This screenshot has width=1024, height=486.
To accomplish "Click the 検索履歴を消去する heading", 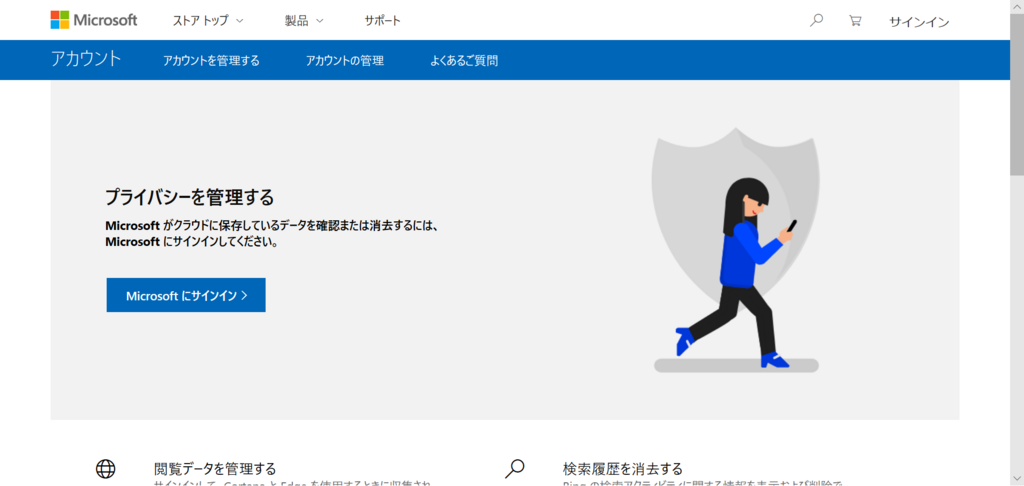I will (x=622, y=468).
